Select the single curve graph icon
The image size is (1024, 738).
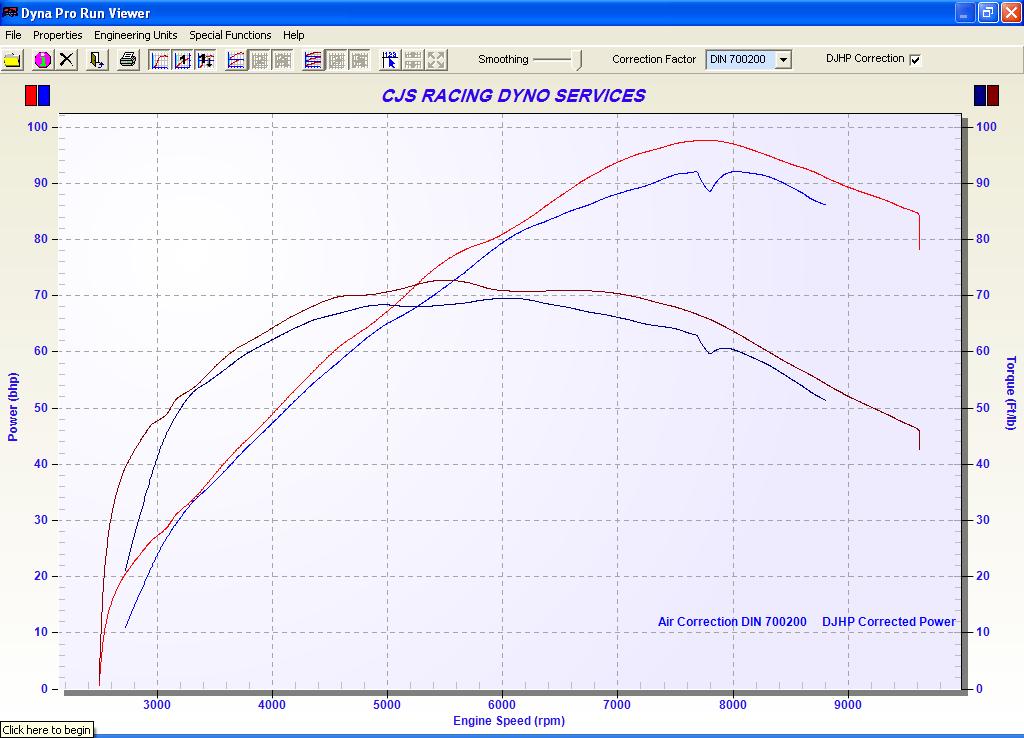160,60
